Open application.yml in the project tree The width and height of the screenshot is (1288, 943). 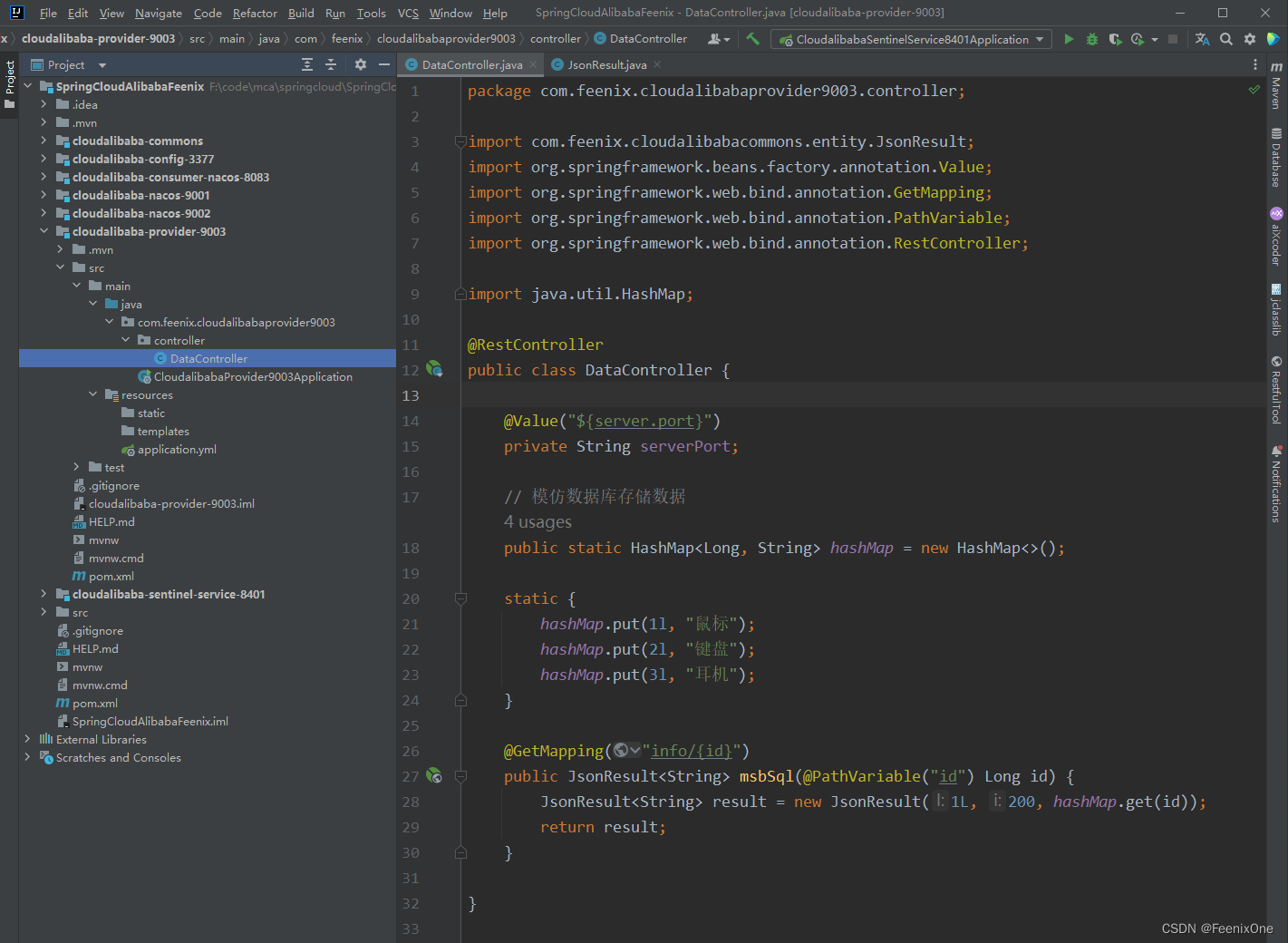[x=177, y=450]
